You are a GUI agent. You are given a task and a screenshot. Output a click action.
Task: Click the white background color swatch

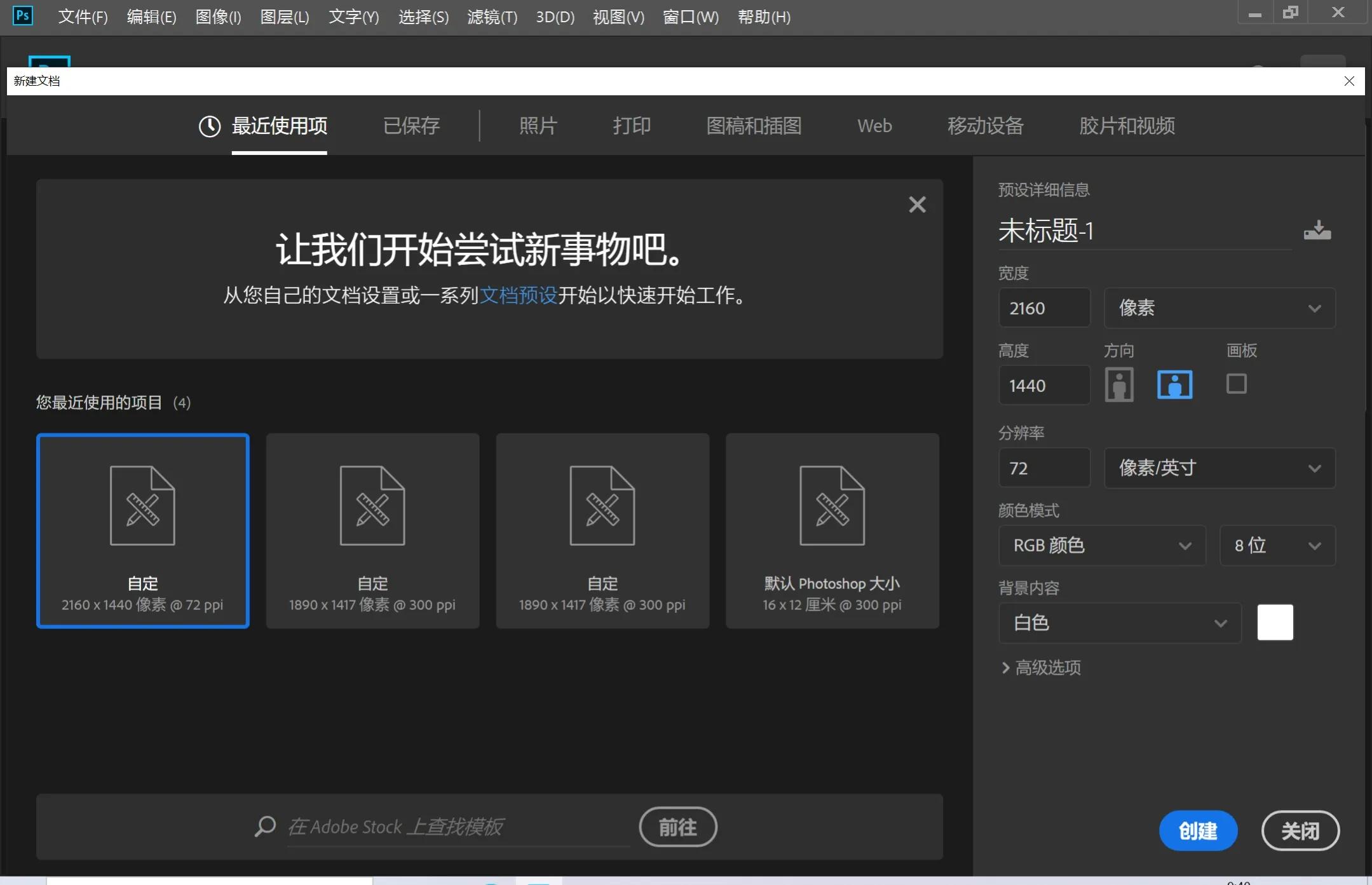tap(1274, 623)
